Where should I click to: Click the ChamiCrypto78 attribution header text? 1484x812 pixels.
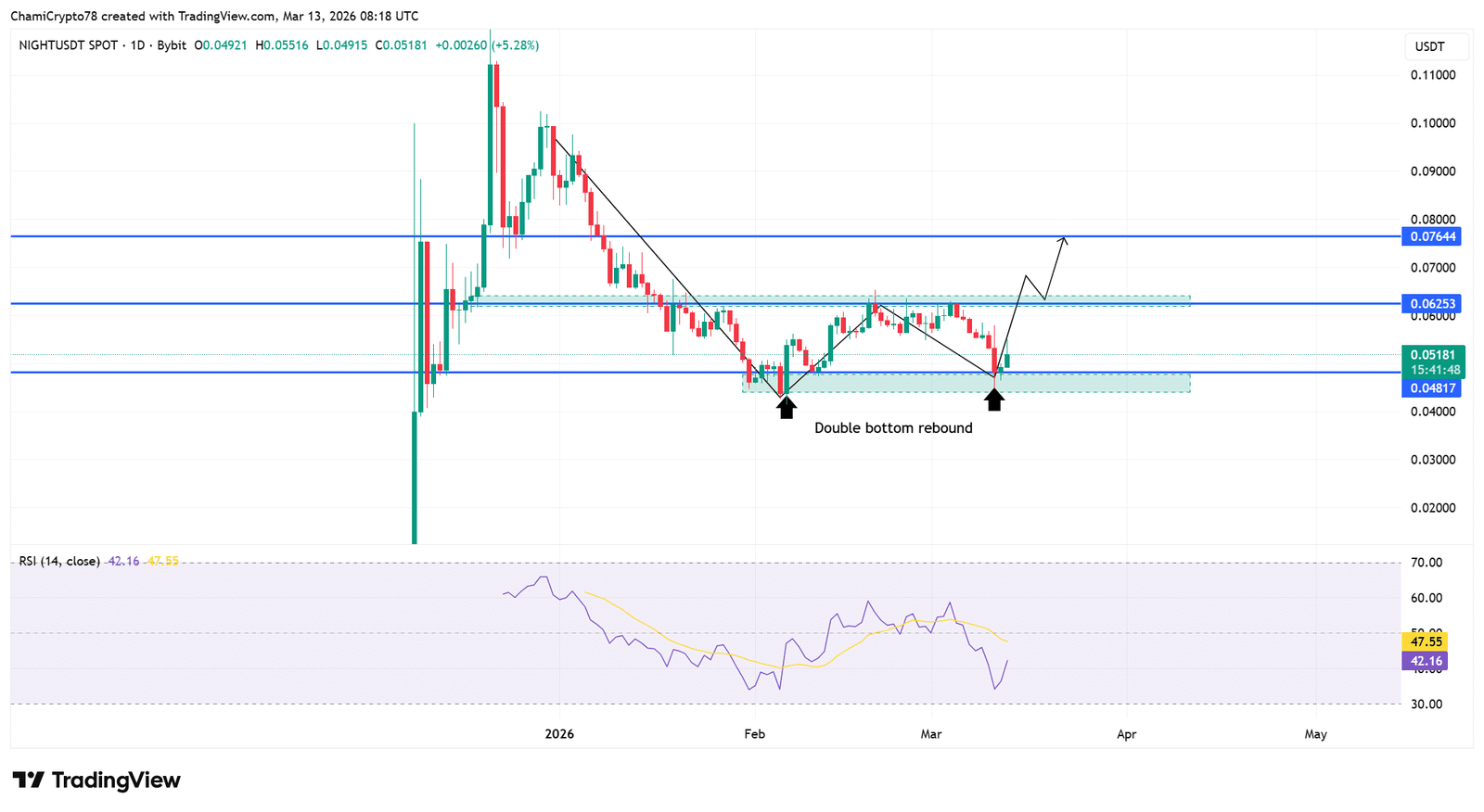pos(214,16)
